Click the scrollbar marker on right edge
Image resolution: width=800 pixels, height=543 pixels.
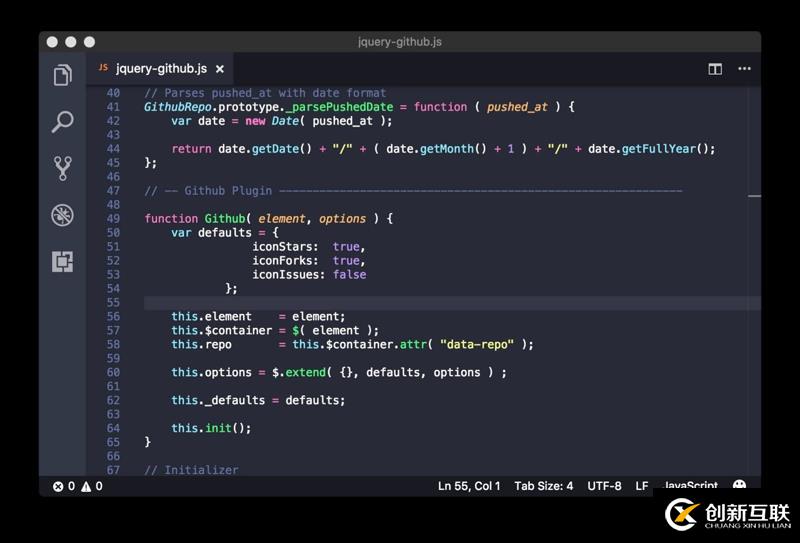click(755, 195)
